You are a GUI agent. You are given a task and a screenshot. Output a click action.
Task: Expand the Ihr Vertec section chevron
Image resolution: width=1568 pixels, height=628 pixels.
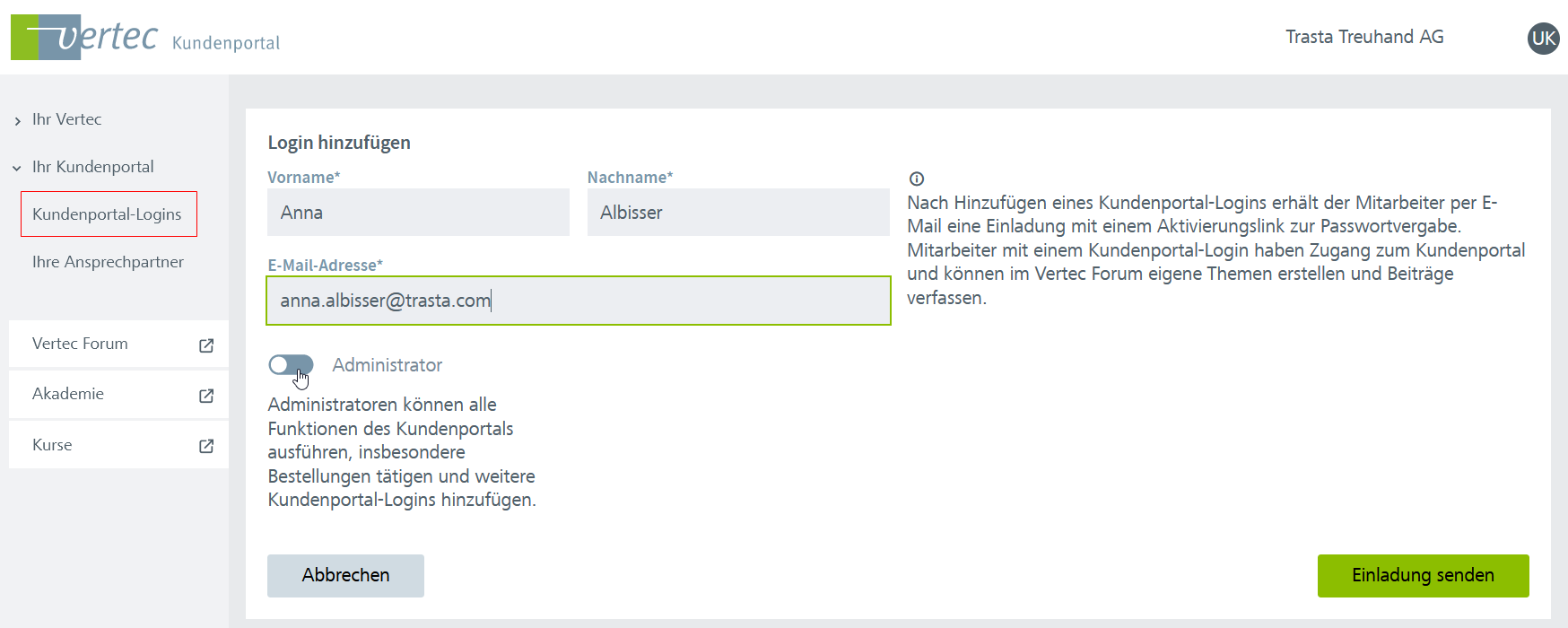[x=17, y=120]
